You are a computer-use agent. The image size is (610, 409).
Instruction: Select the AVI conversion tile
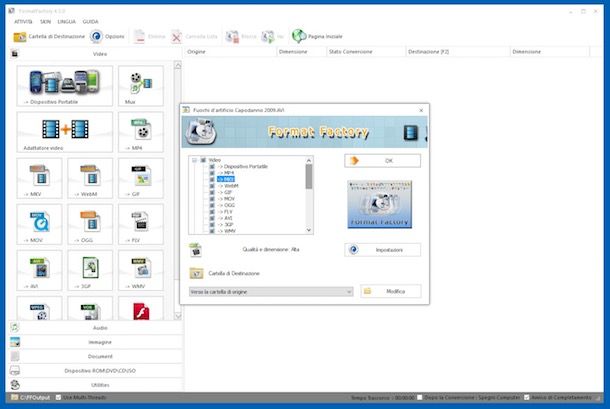coord(39,270)
